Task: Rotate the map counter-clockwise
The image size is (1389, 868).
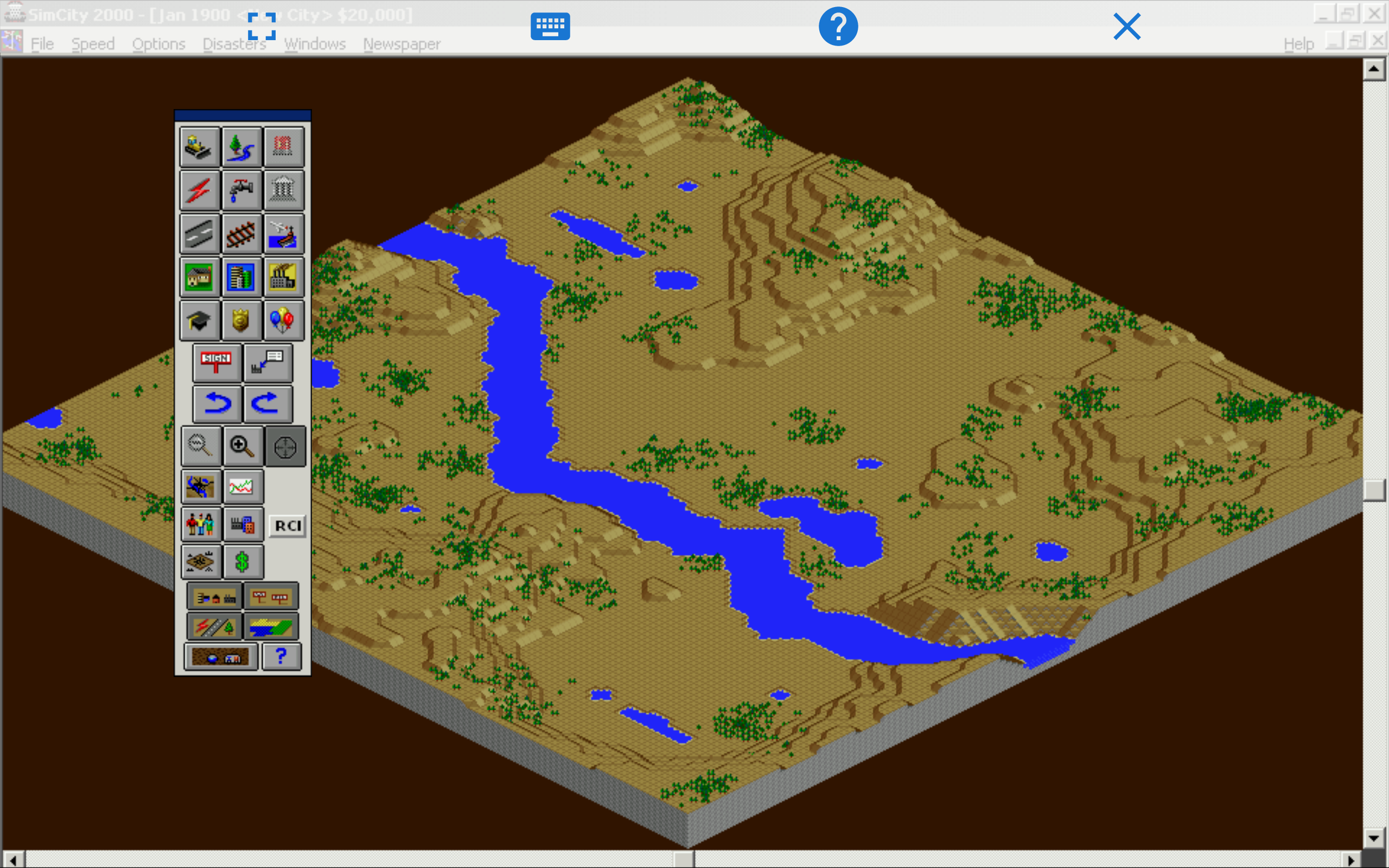Action: pos(217,404)
